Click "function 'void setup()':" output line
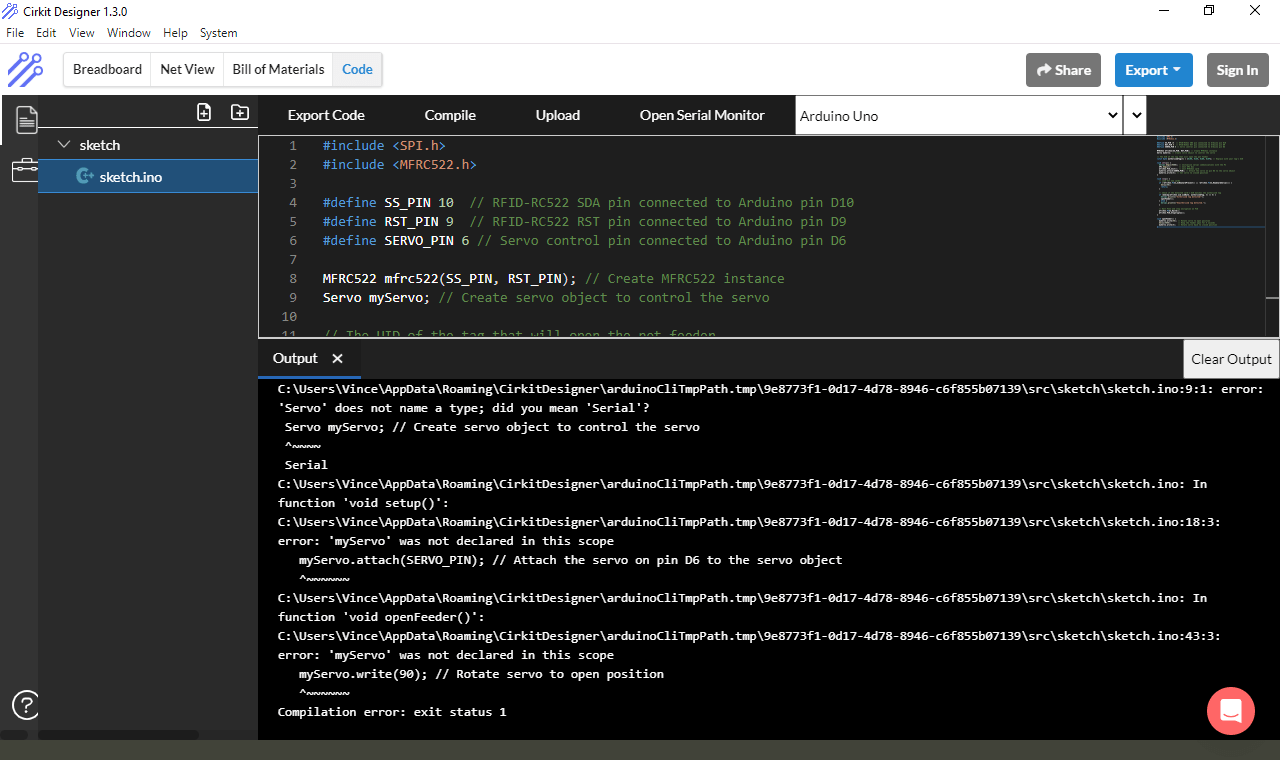 363,503
